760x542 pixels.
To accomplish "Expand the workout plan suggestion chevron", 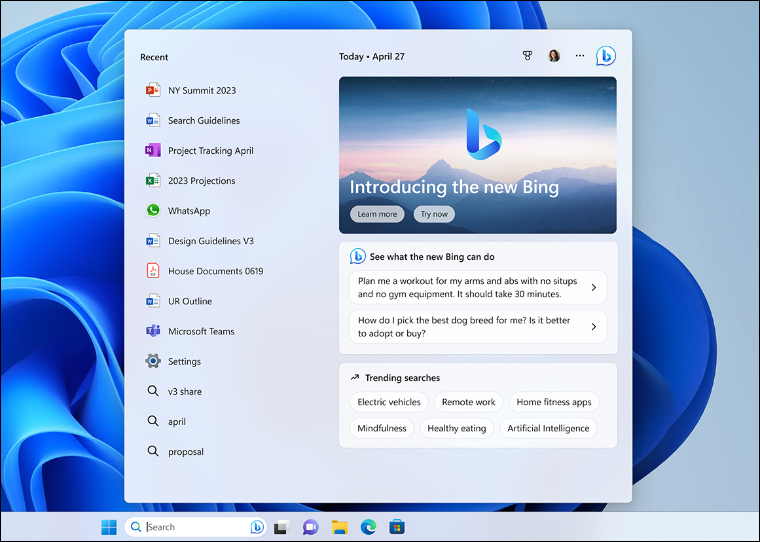I will 594,287.
